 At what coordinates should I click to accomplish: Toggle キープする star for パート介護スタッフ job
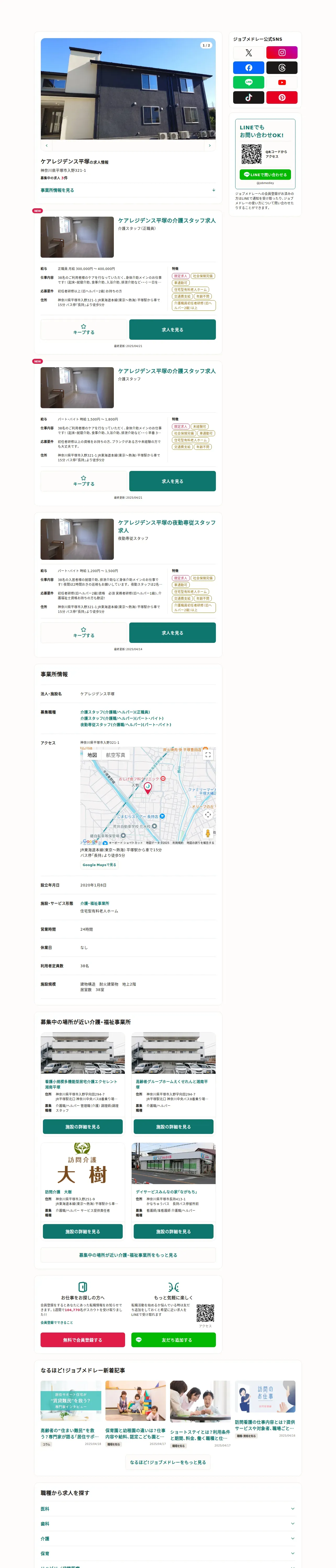tap(83, 481)
